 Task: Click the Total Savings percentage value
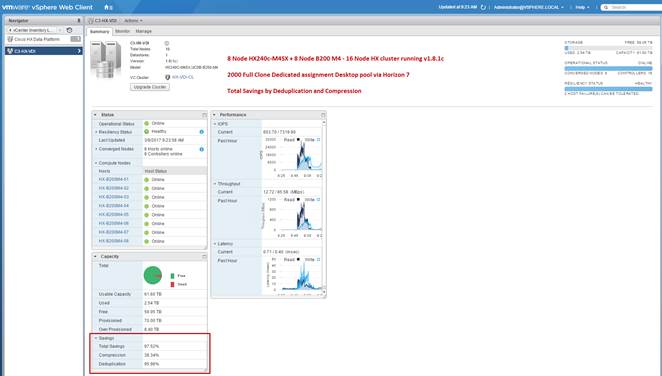pos(152,346)
